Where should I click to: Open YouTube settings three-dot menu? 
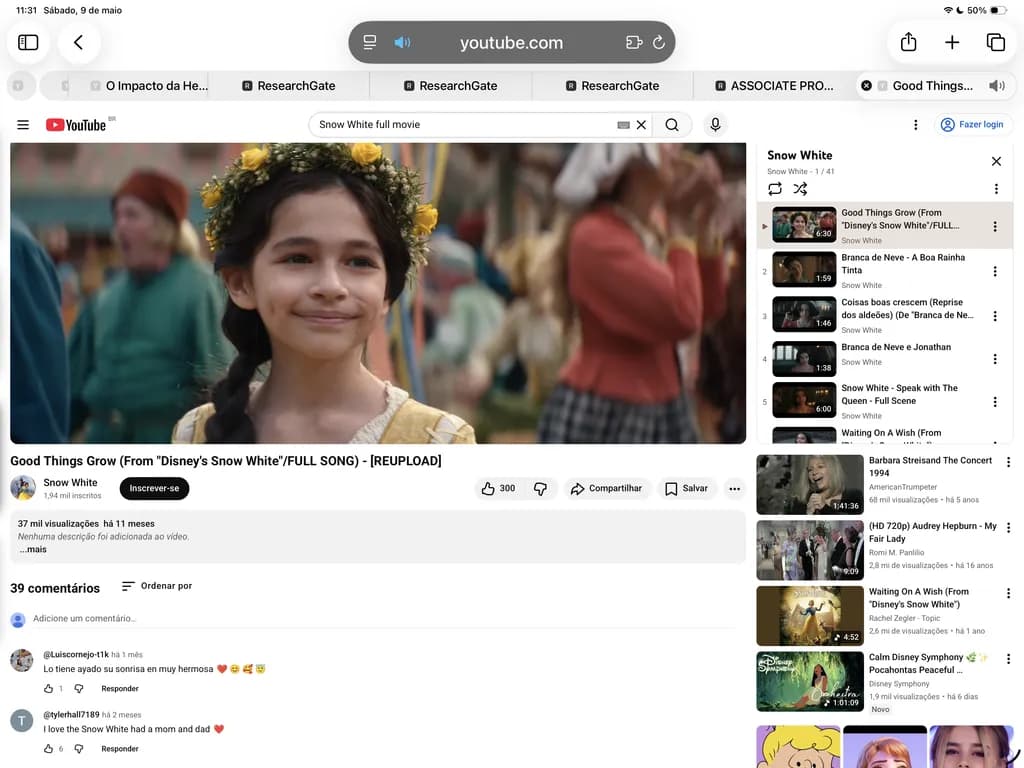916,125
